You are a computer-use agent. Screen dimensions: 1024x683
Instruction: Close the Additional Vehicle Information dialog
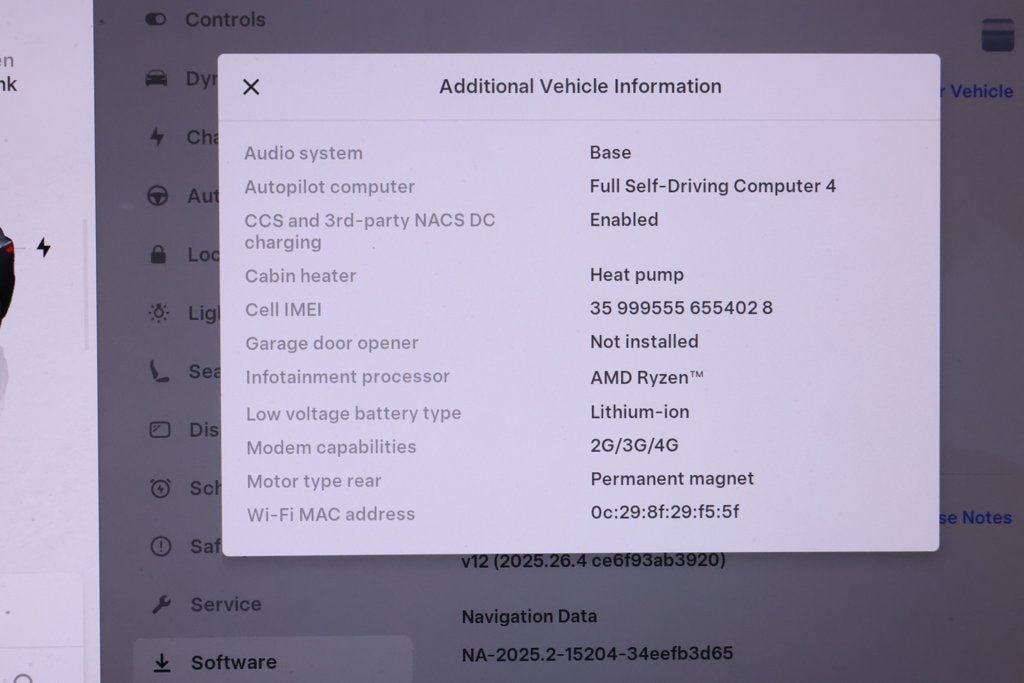tap(251, 87)
